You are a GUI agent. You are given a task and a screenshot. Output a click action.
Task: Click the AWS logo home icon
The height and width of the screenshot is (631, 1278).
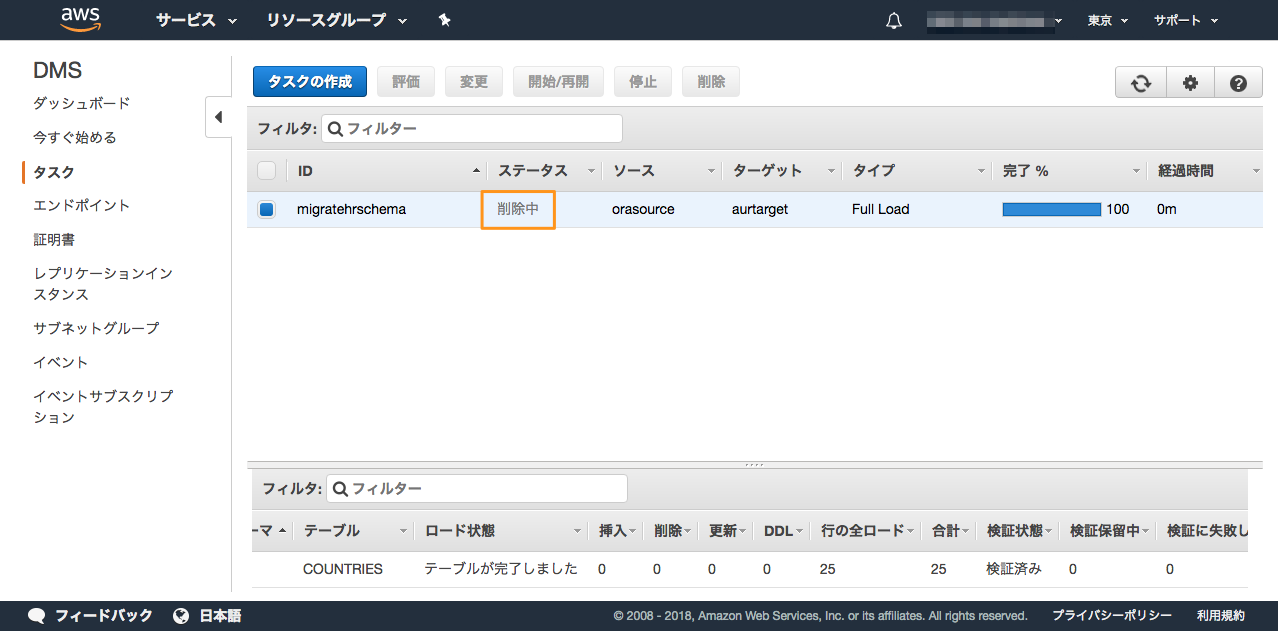click(80, 20)
